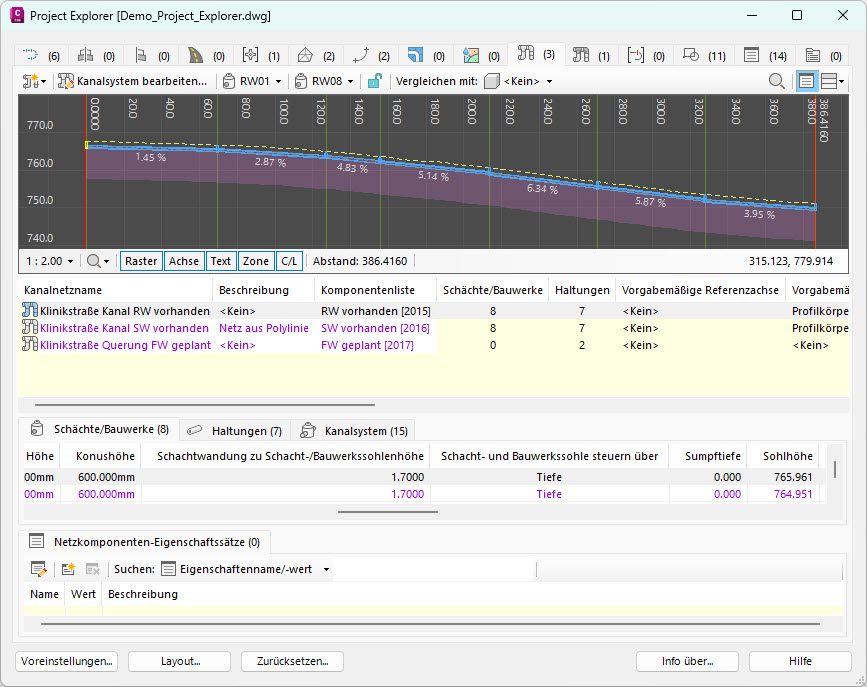Click the magnifier search icon in the top toolbar
The image size is (867, 687).
click(x=776, y=81)
